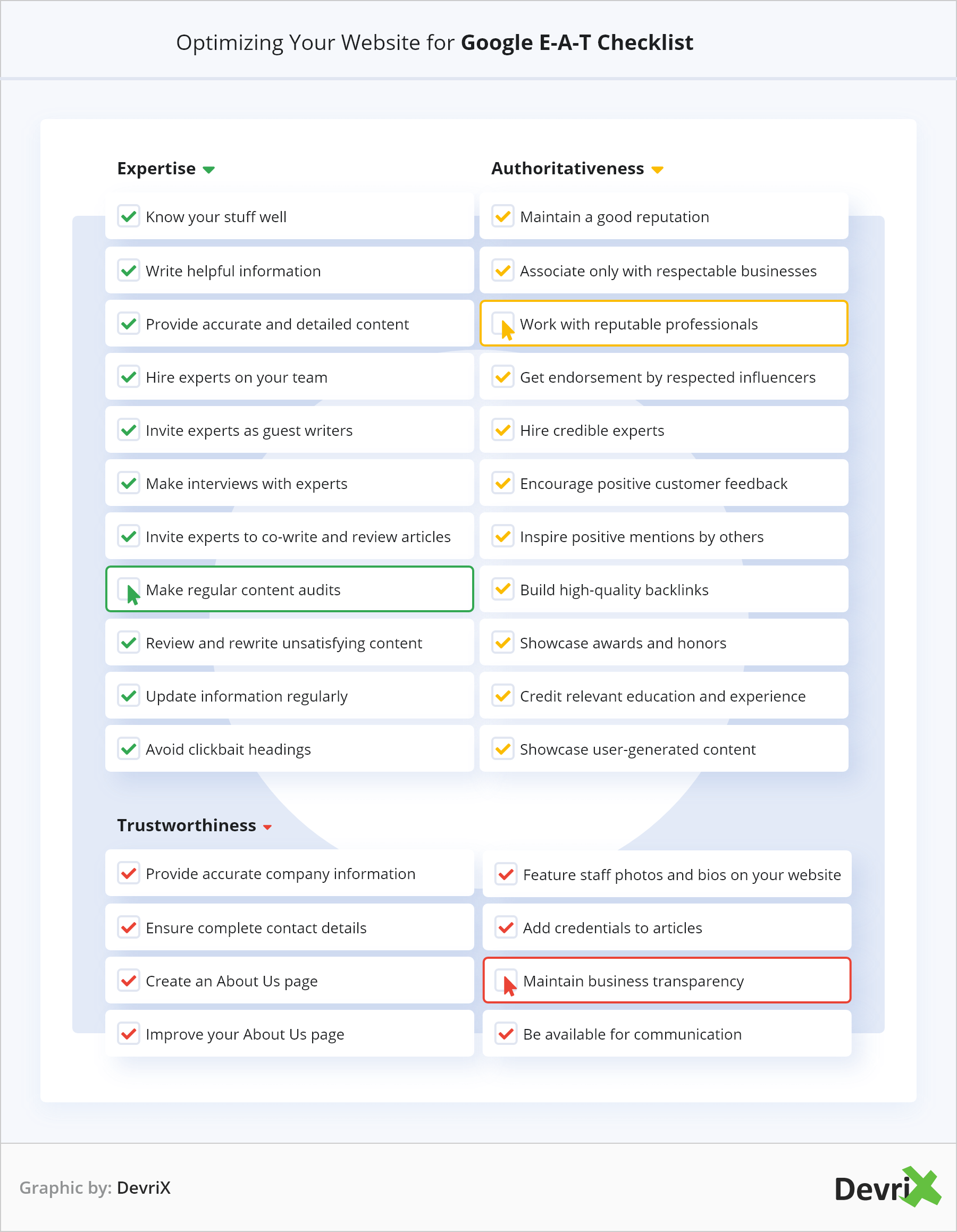This screenshot has height=1232, width=957.
Task: Select the Avoid clickbait headings item
Action: coord(289,748)
